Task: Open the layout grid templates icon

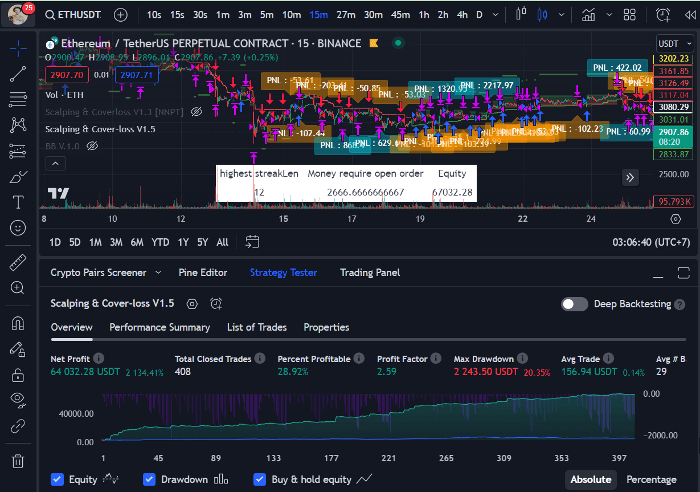Action: pyautogui.click(x=629, y=15)
